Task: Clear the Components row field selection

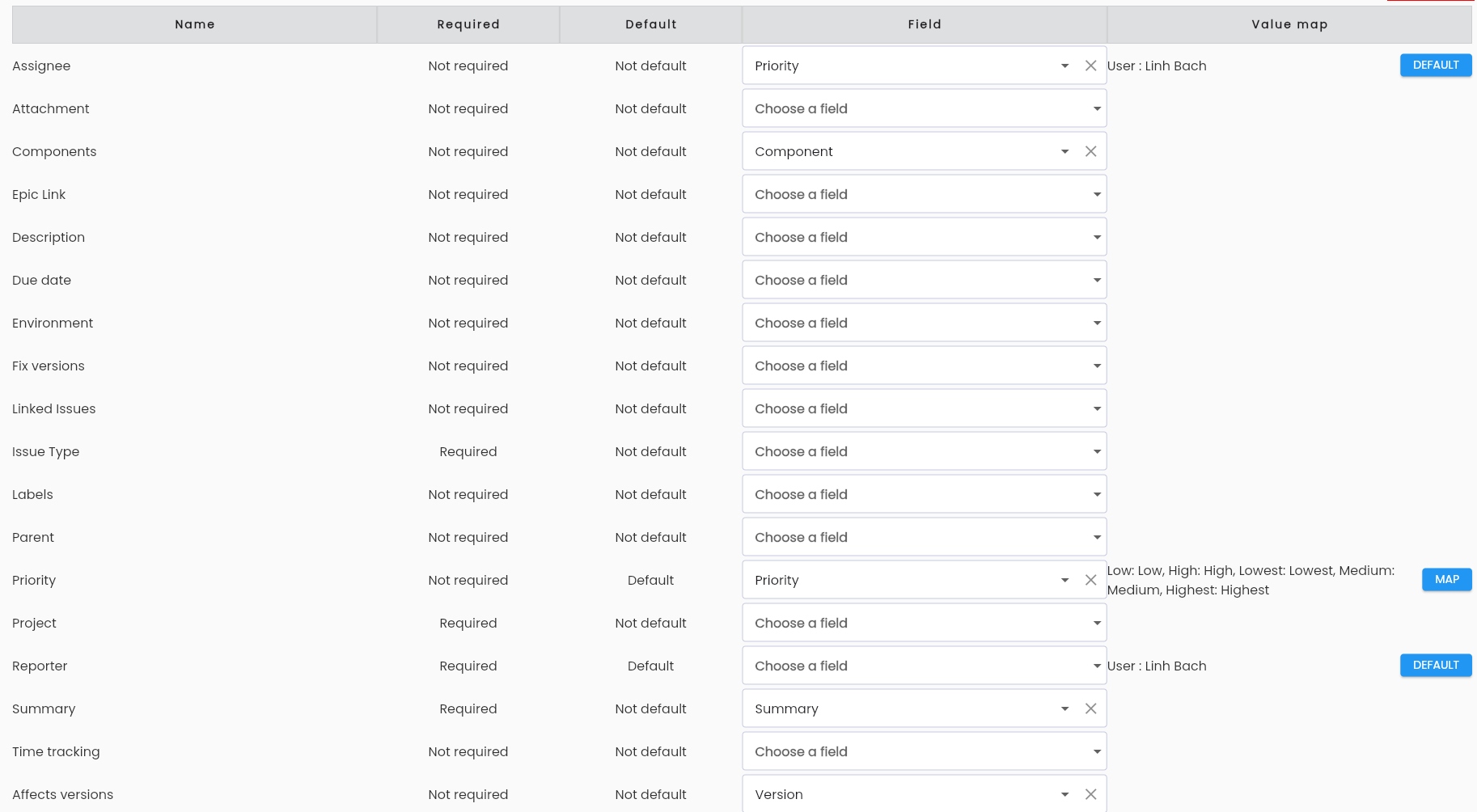Action: [x=1090, y=151]
